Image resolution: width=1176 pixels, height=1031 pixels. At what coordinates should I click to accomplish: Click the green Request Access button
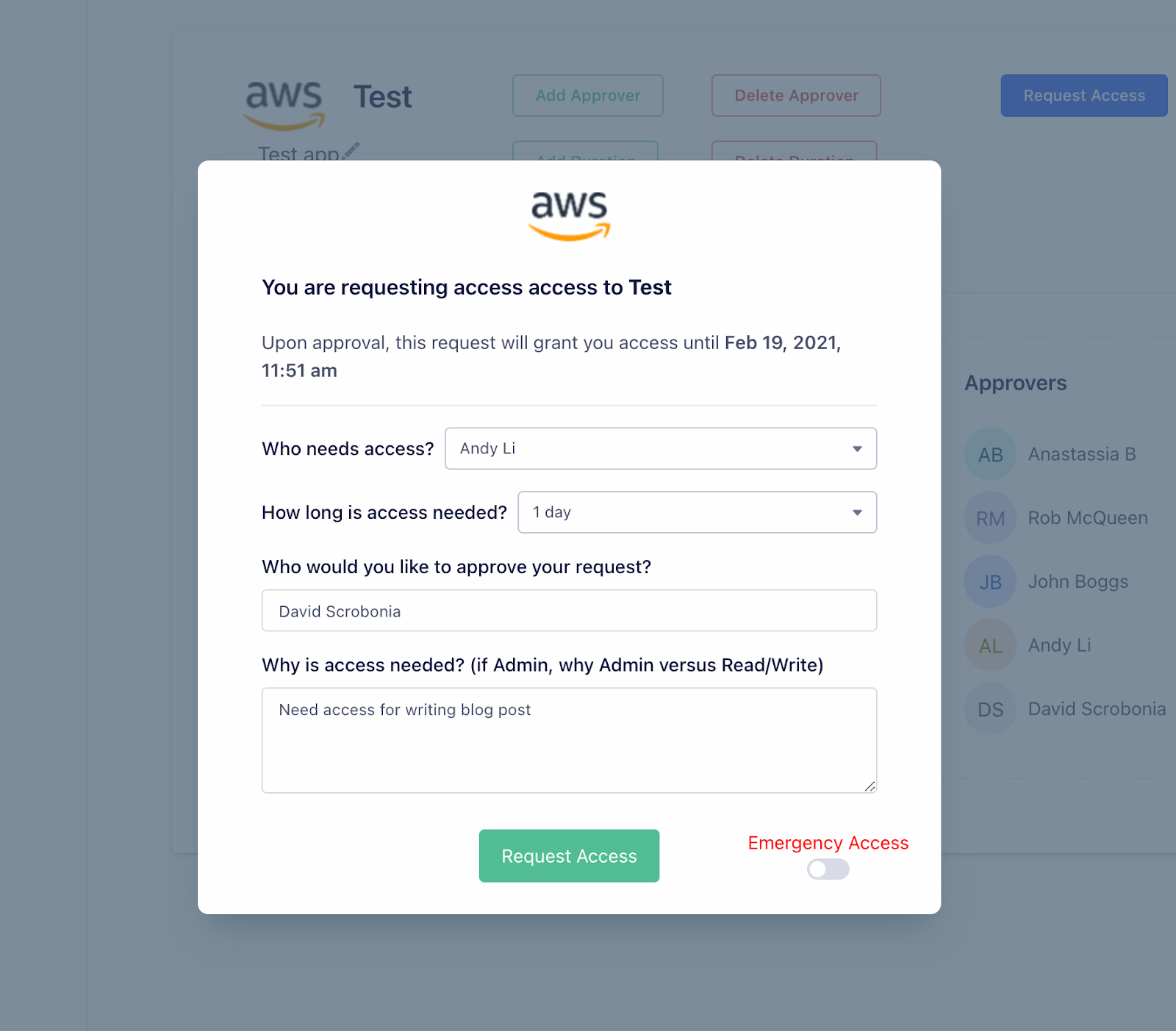pos(569,855)
